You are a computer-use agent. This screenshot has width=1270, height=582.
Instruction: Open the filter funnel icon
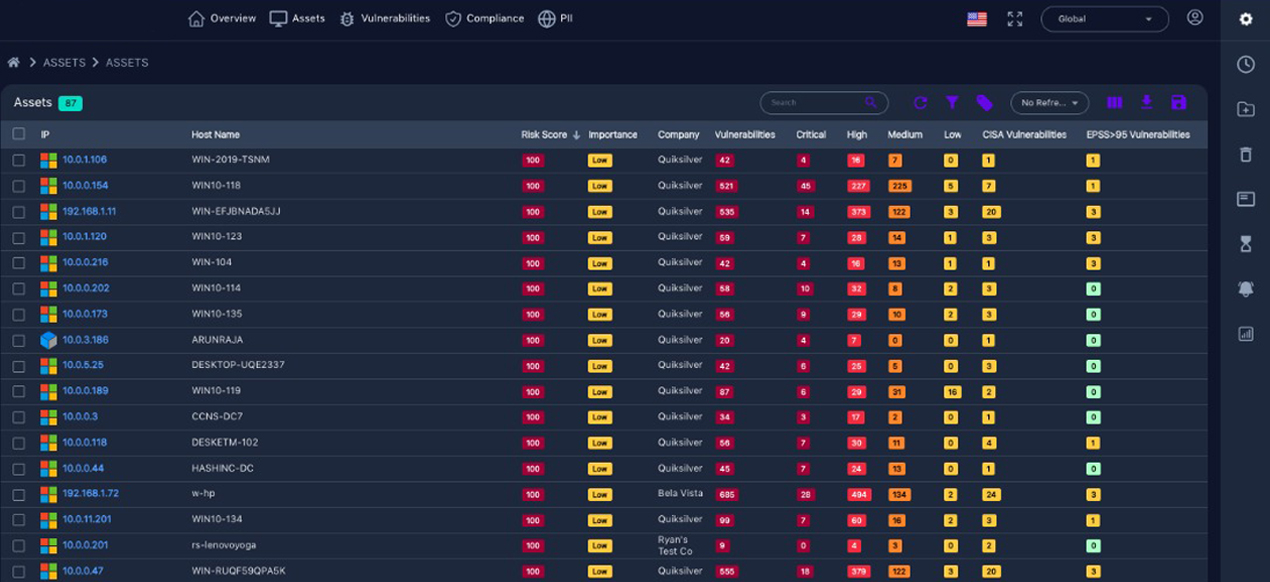click(x=952, y=103)
